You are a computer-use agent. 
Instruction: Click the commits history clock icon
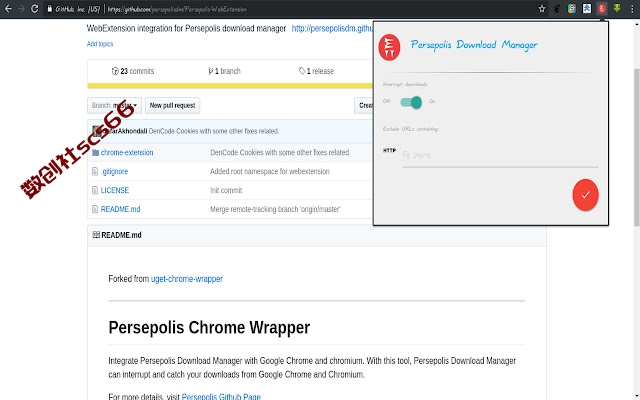[115, 71]
